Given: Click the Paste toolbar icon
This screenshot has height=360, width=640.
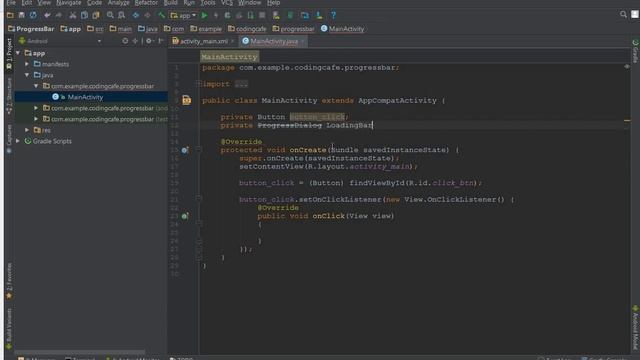Looking at the screenshot, I should point(96,16).
